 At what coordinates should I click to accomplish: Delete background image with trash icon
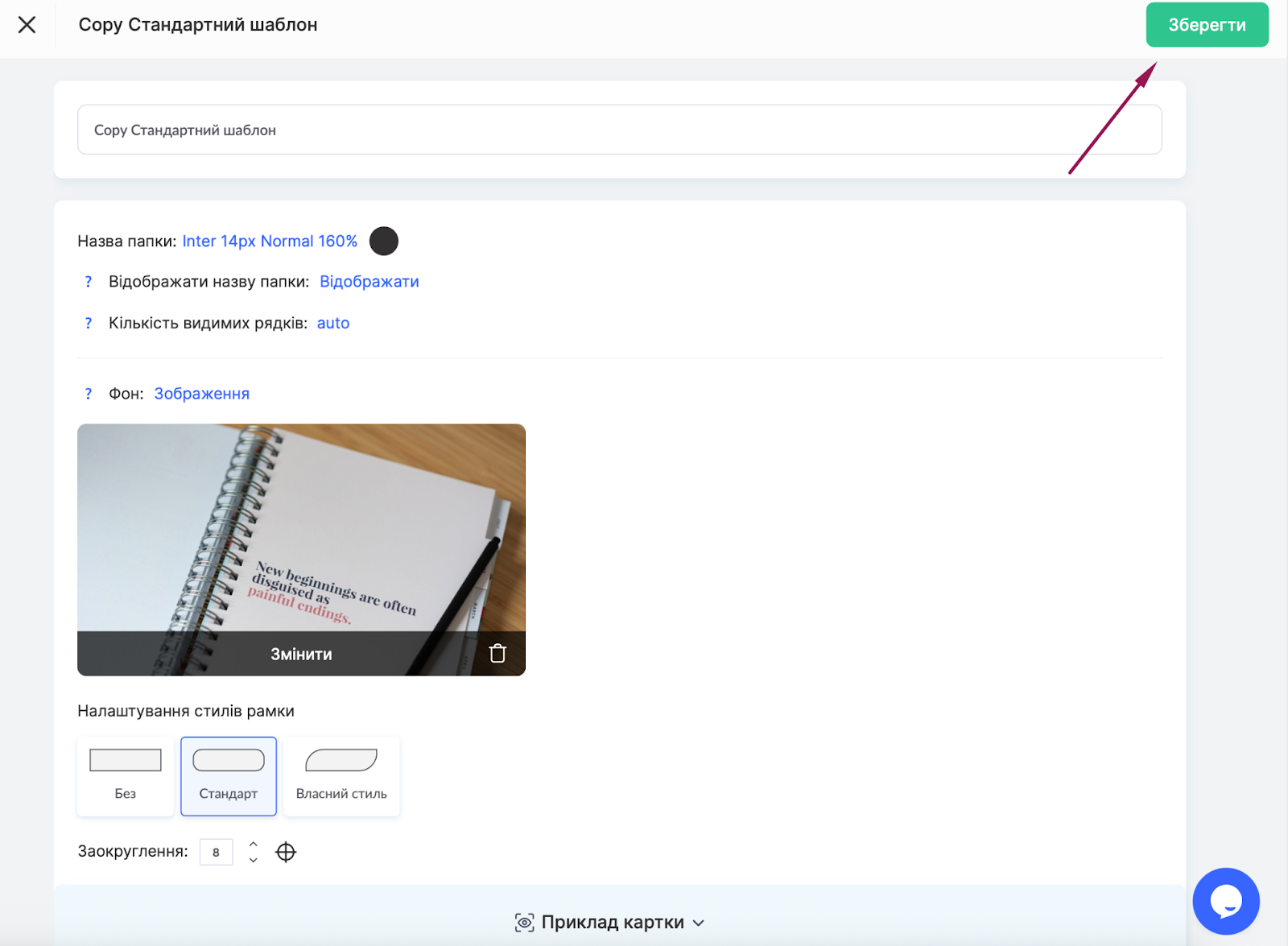click(x=497, y=653)
